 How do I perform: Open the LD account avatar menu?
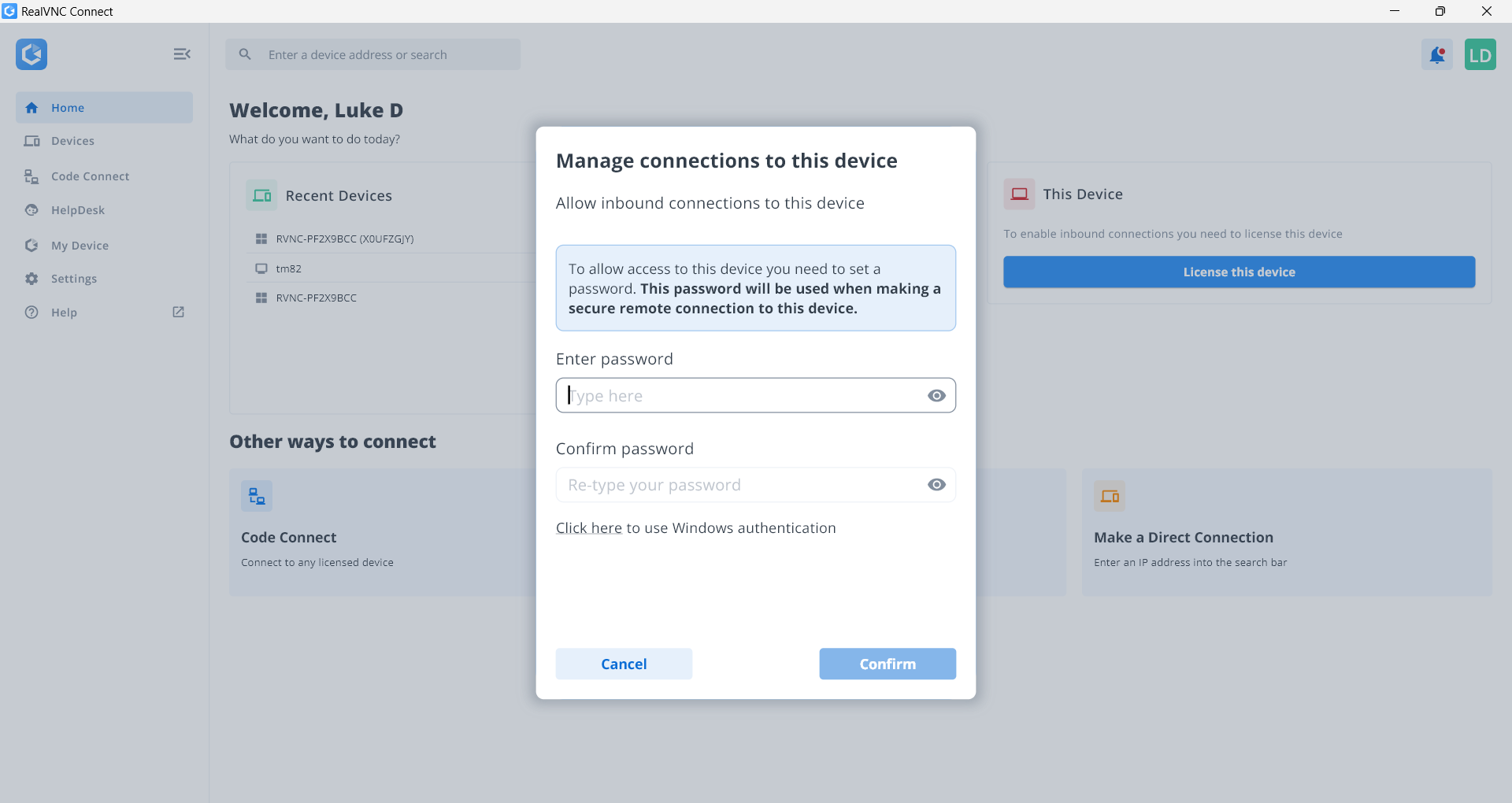coord(1481,54)
